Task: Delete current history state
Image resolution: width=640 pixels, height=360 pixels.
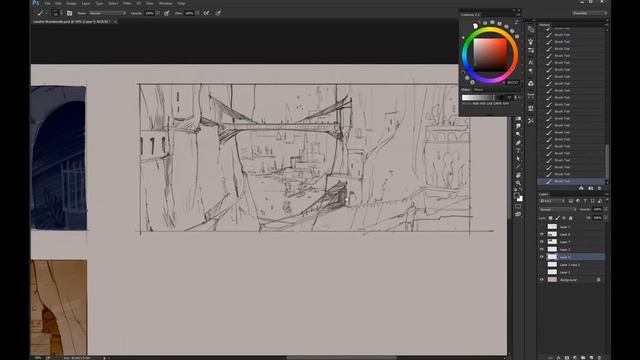Action: coord(599,188)
